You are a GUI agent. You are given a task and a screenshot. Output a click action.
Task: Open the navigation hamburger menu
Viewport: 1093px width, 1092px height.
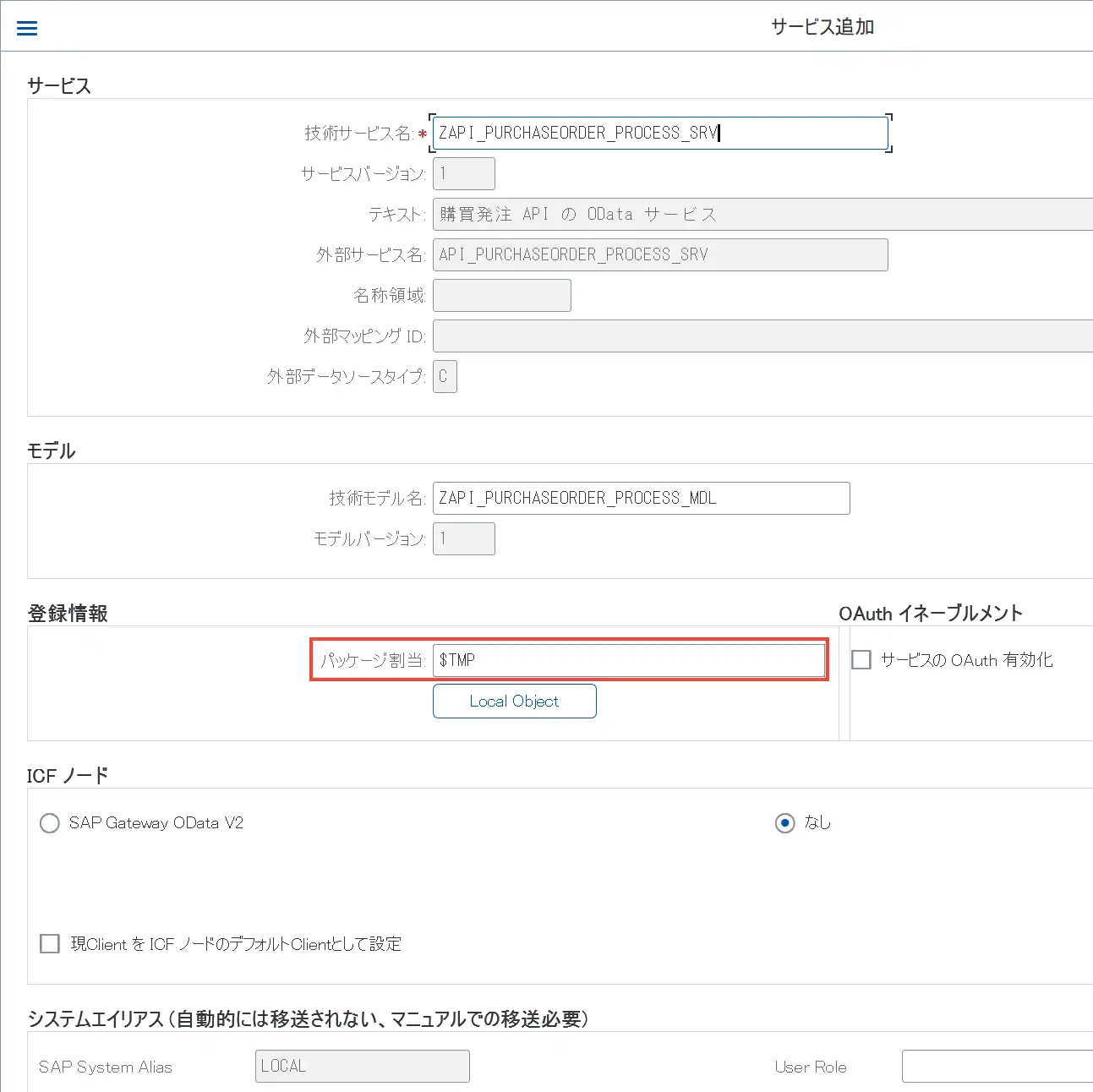(26, 26)
